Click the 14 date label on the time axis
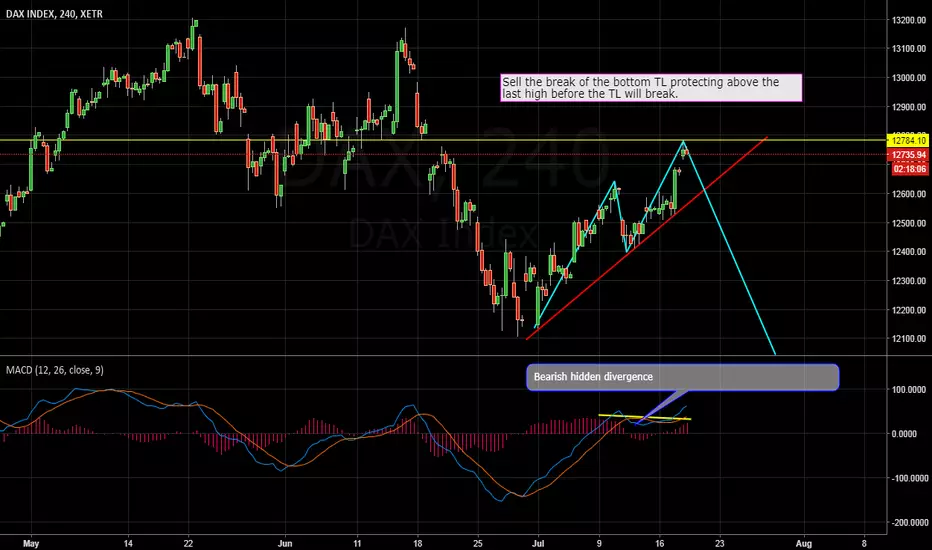This screenshot has height=550, width=932. point(128,543)
